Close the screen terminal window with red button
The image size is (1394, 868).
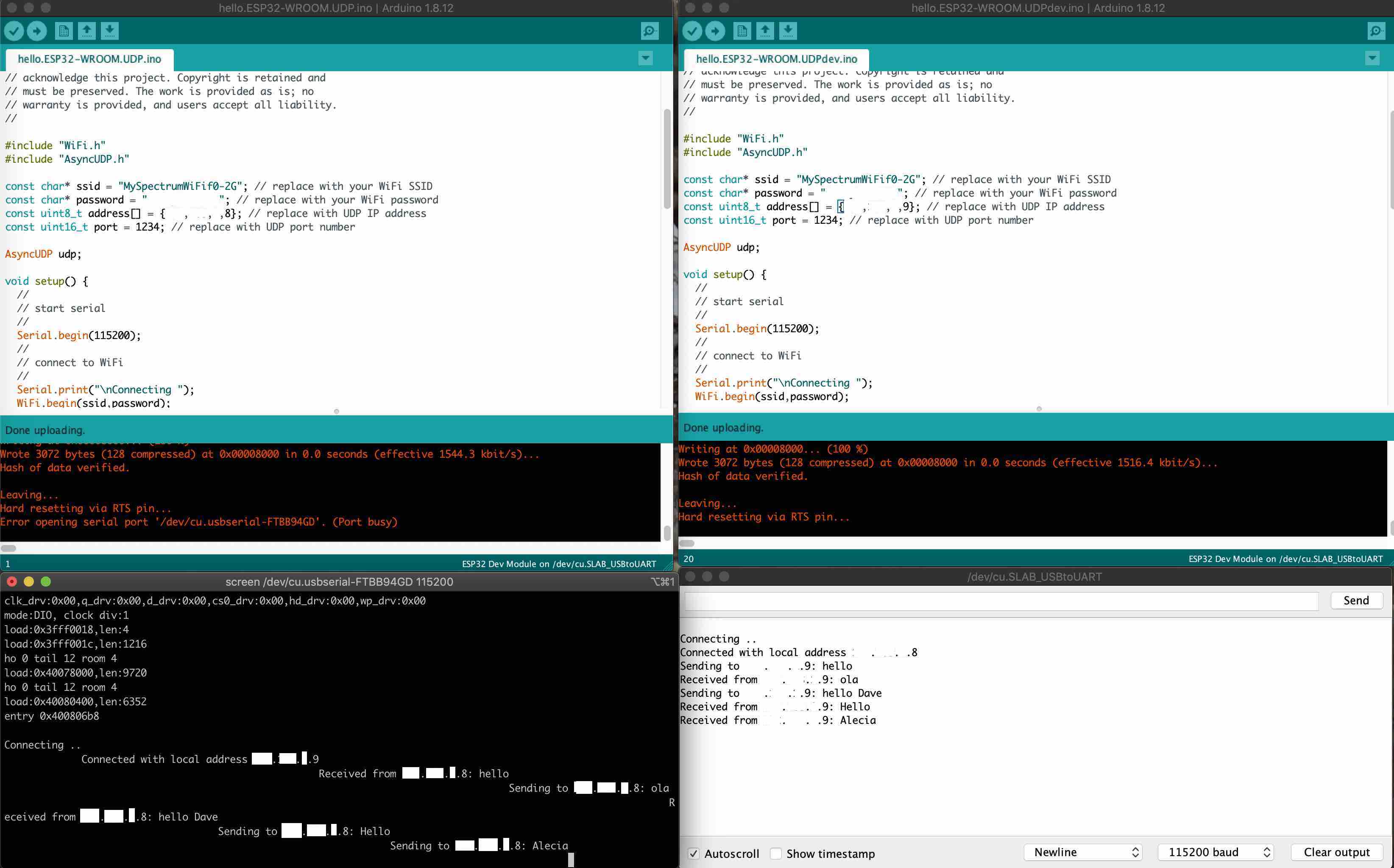click(11, 581)
